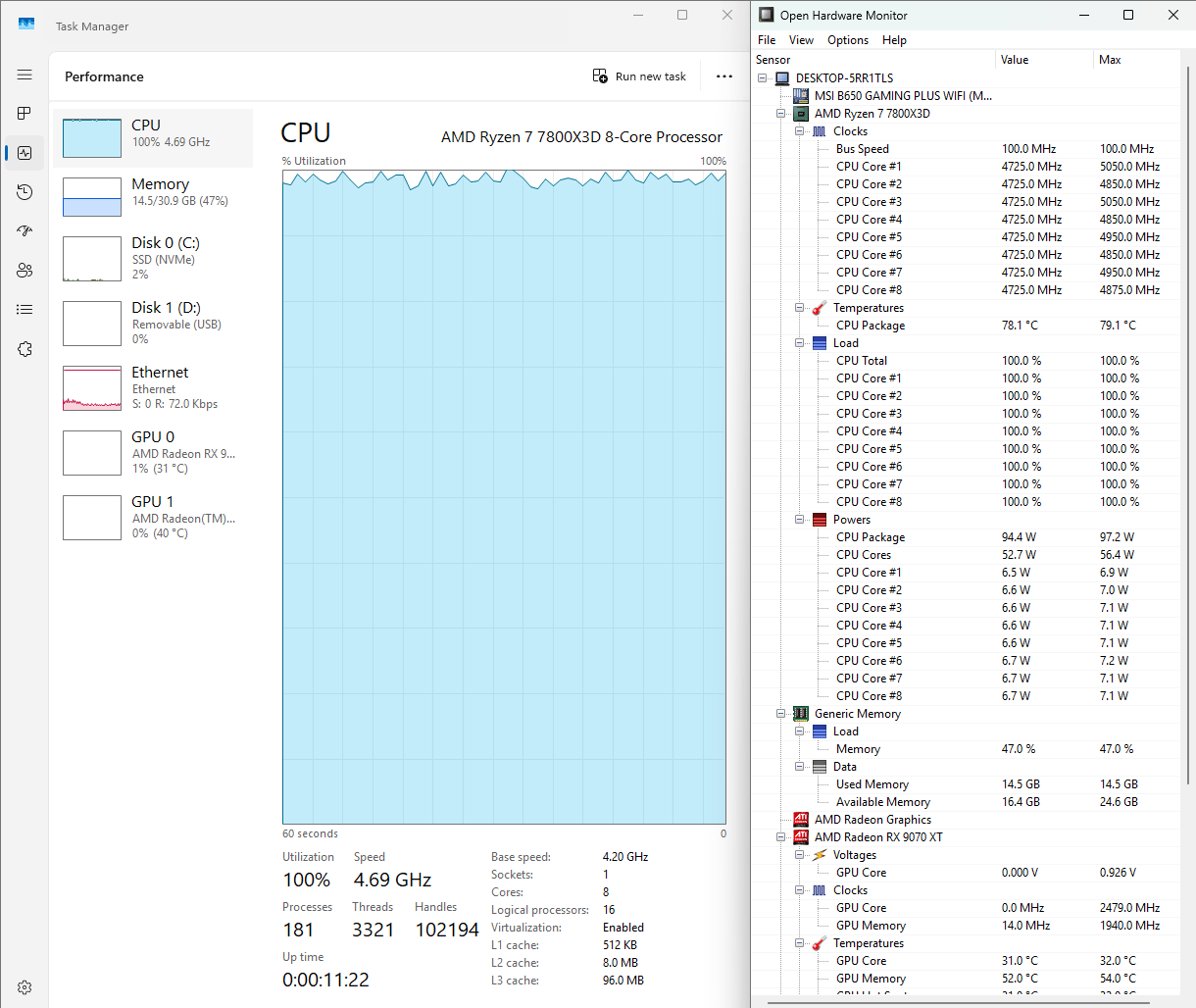The image size is (1196, 1008).
Task: Click the CPU Load group icon
Action: (820, 343)
